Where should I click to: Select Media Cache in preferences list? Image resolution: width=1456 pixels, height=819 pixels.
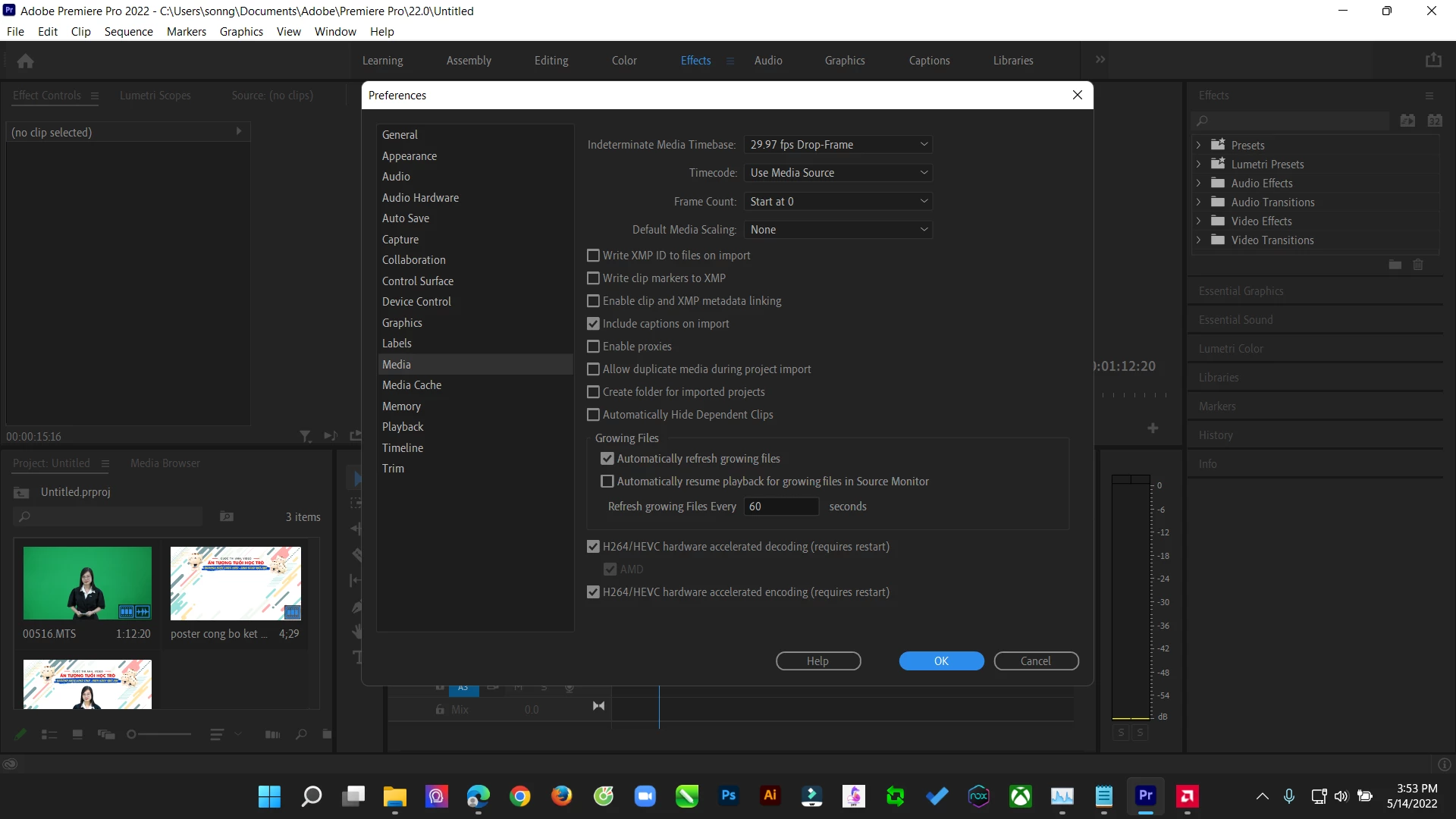click(412, 385)
